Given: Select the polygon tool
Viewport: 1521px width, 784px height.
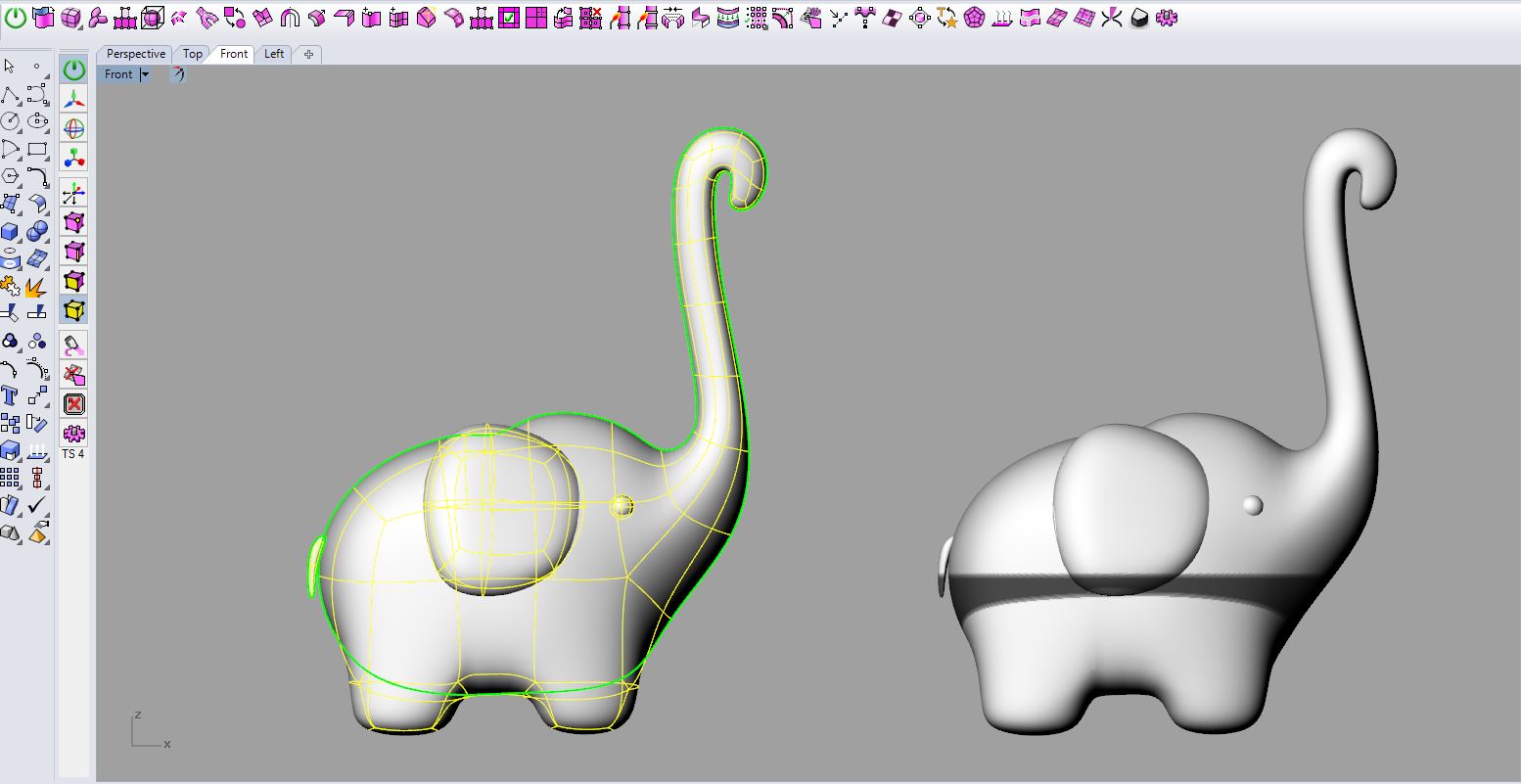Looking at the screenshot, I should 10,176.
